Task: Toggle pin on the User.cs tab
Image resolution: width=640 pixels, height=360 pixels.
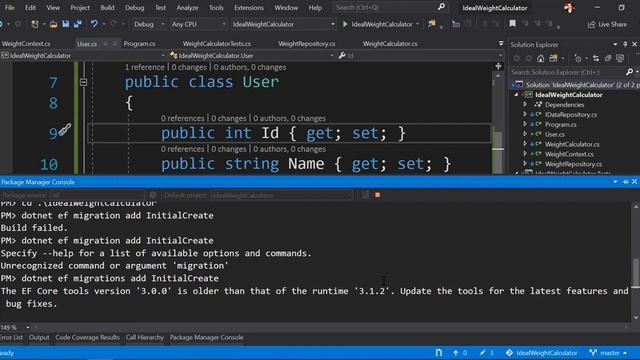Action: coord(105,44)
